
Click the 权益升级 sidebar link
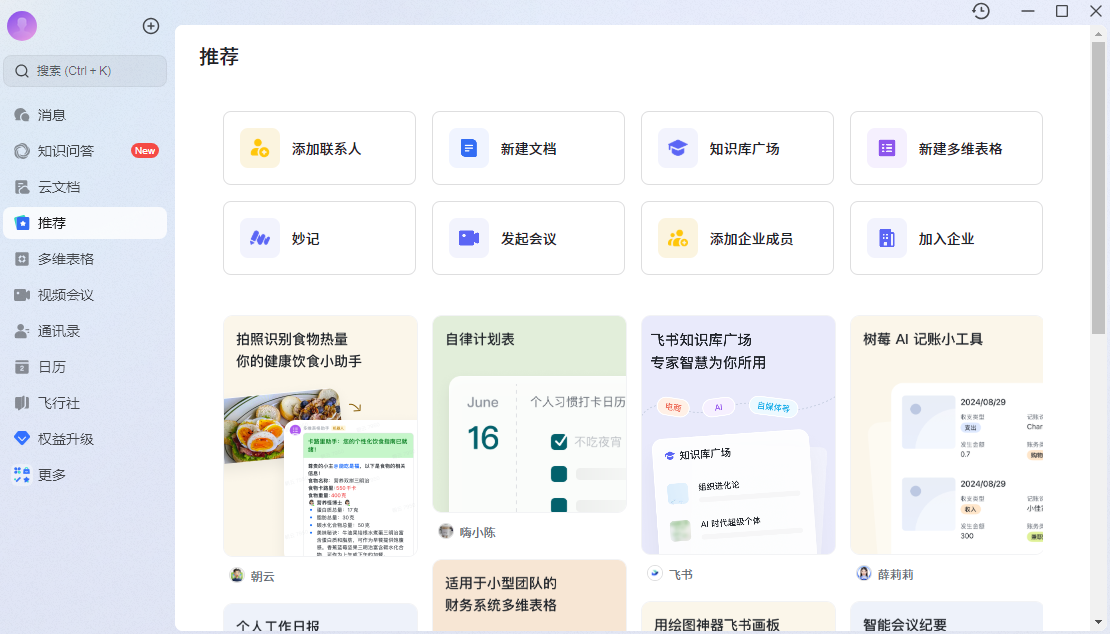coord(66,439)
